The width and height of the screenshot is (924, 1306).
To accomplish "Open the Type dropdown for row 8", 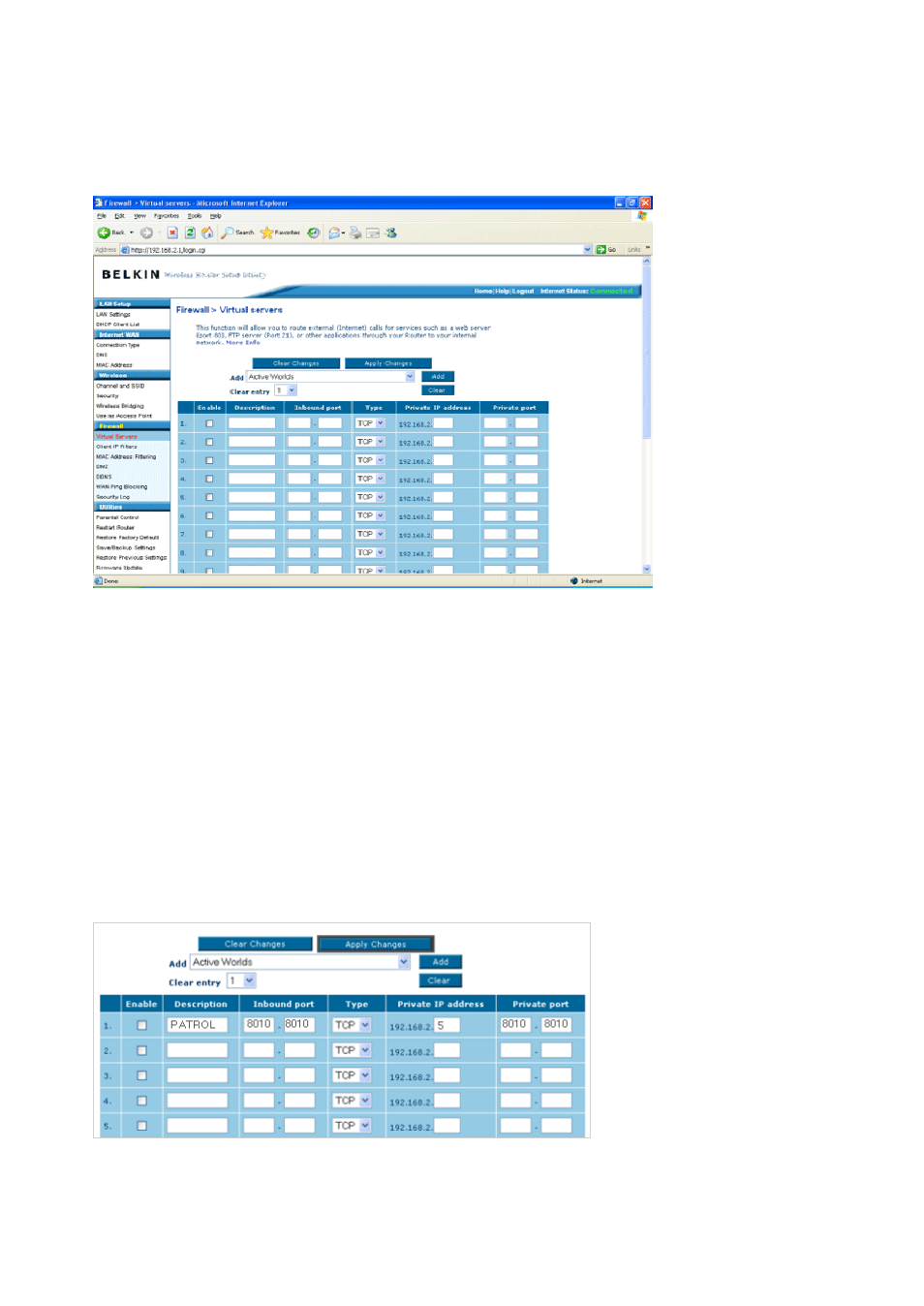I will point(370,553).
